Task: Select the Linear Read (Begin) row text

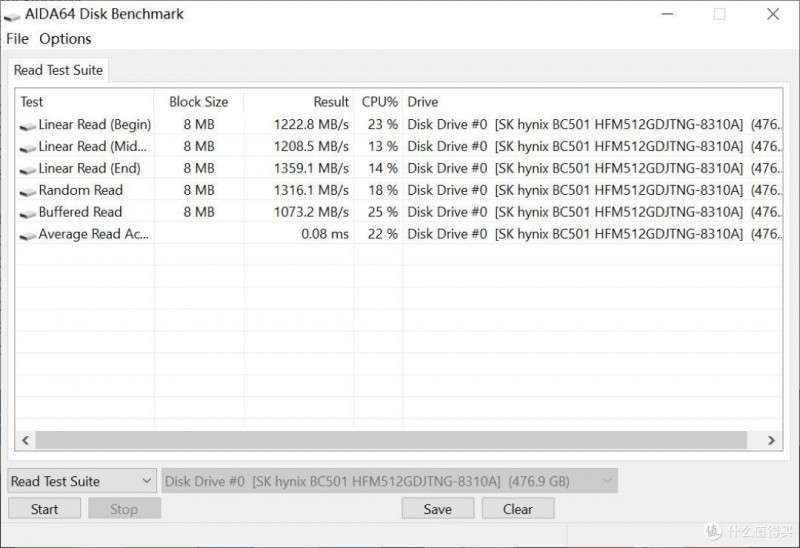Action: (x=95, y=124)
